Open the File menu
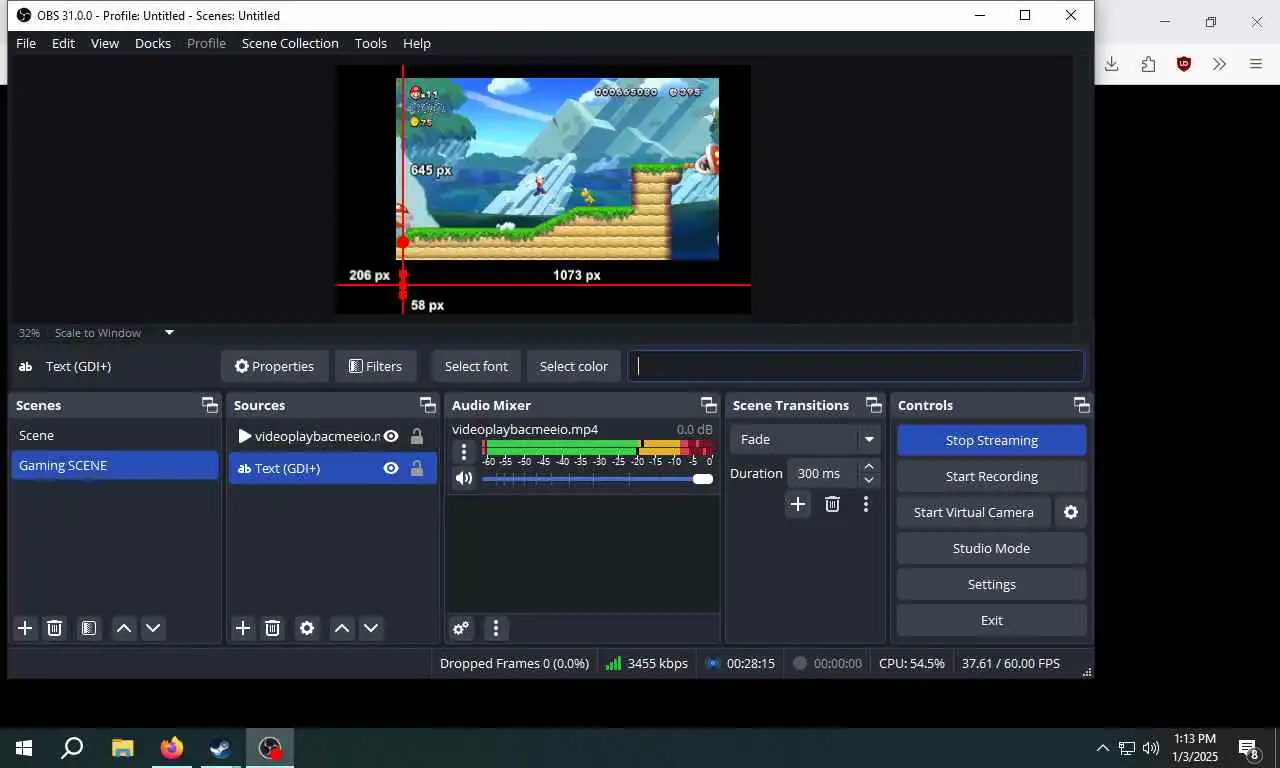The image size is (1280, 768). point(26,43)
